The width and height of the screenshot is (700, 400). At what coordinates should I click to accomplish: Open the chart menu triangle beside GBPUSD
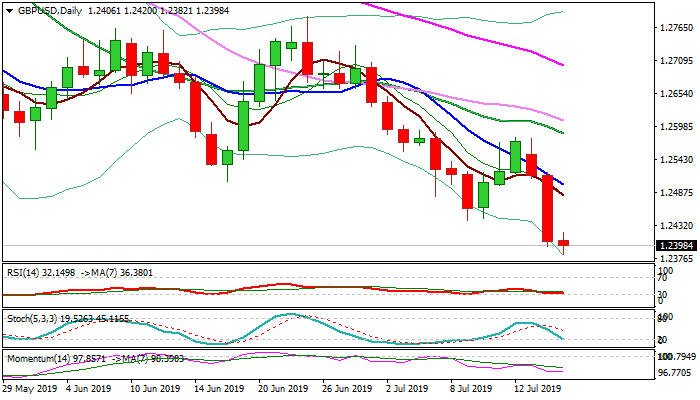tap(9, 11)
